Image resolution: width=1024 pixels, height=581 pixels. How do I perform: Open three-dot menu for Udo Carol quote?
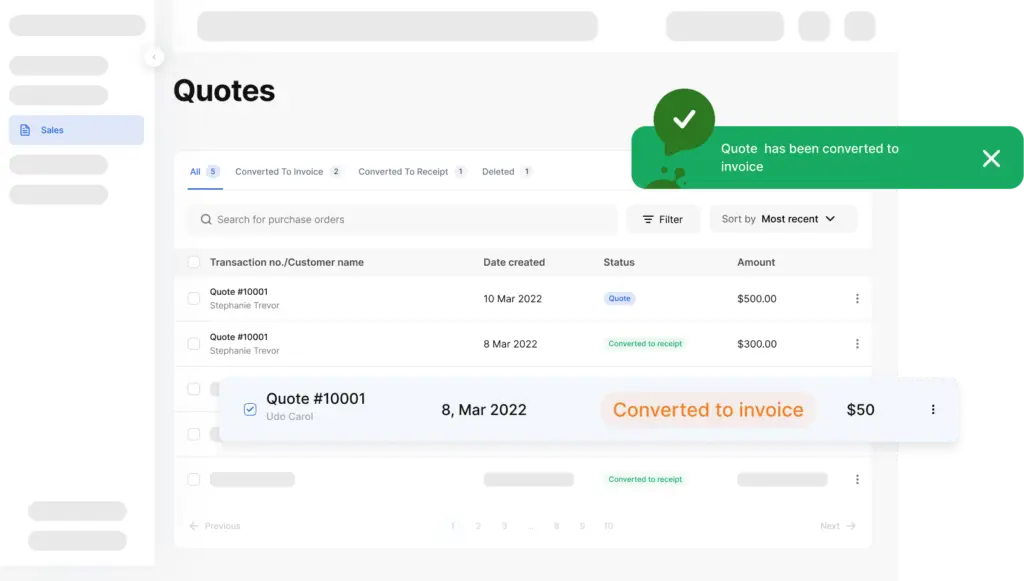click(x=933, y=409)
